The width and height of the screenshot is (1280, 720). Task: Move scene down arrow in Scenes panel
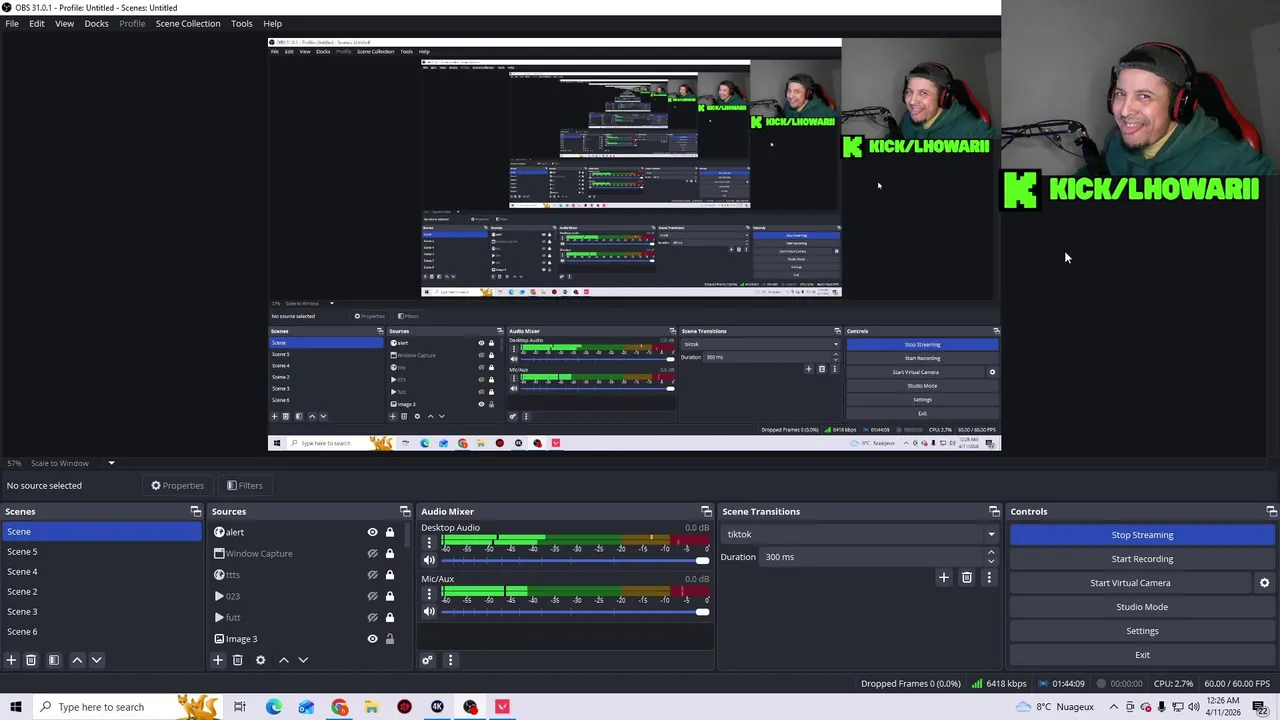97,660
